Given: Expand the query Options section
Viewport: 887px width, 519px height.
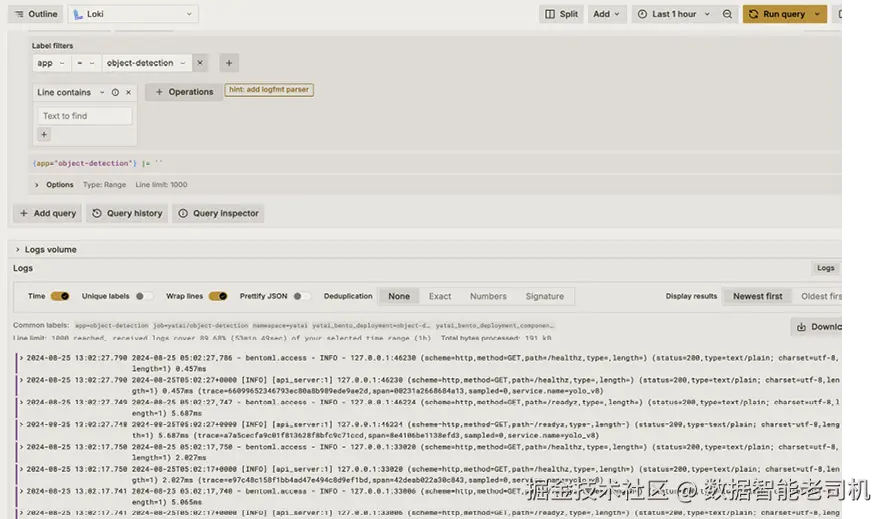Looking at the screenshot, I should 54,185.
